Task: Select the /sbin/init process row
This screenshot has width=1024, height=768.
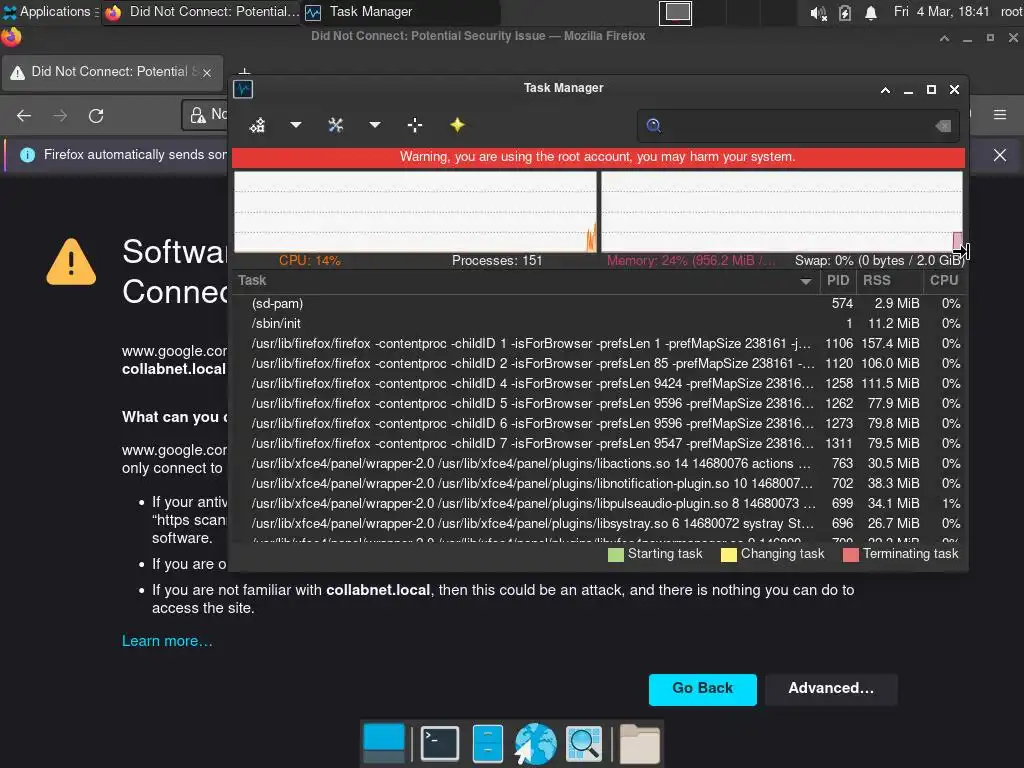Action: click(599, 323)
